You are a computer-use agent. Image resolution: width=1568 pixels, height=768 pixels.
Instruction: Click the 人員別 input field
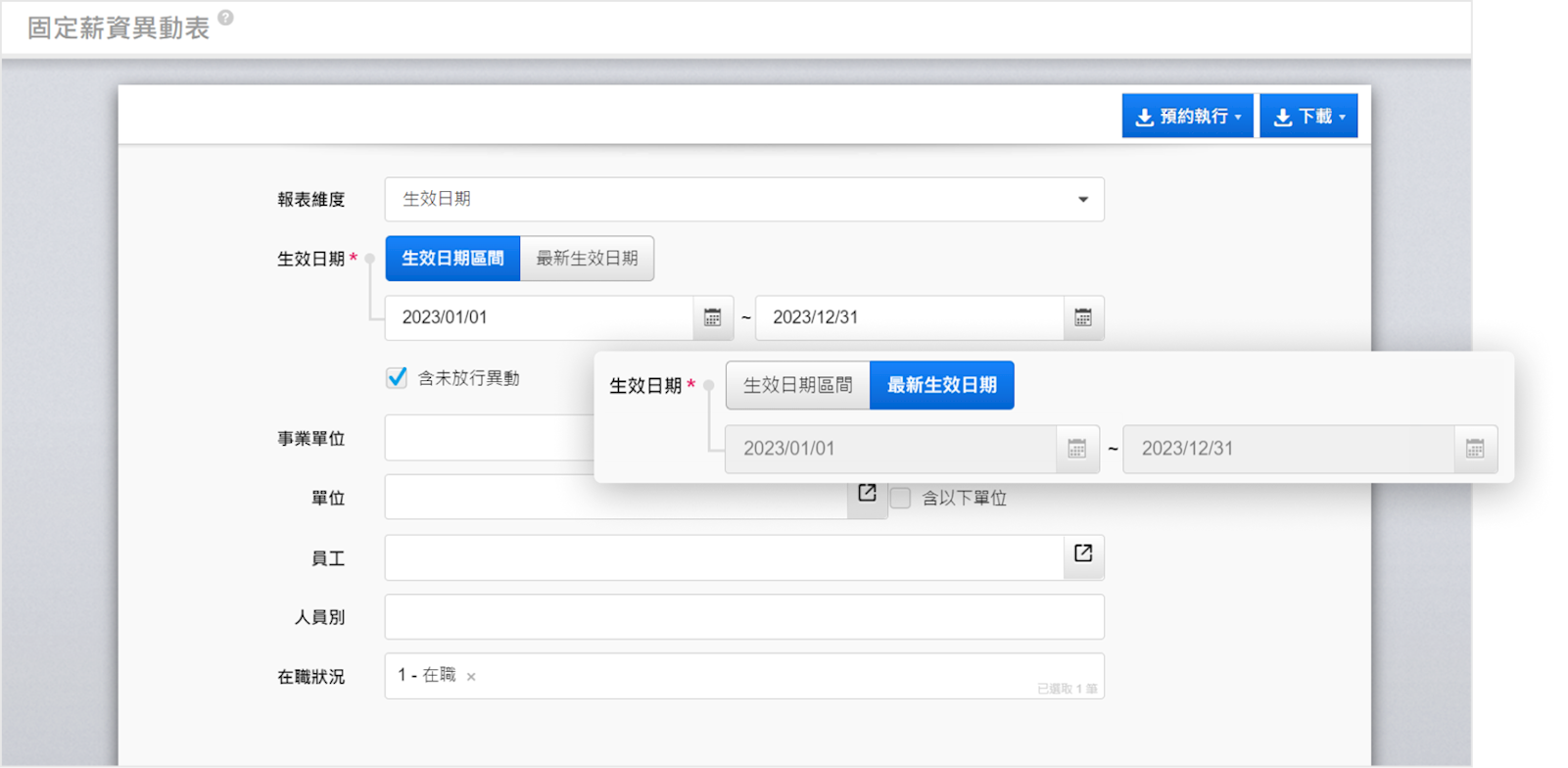click(x=744, y=617)
